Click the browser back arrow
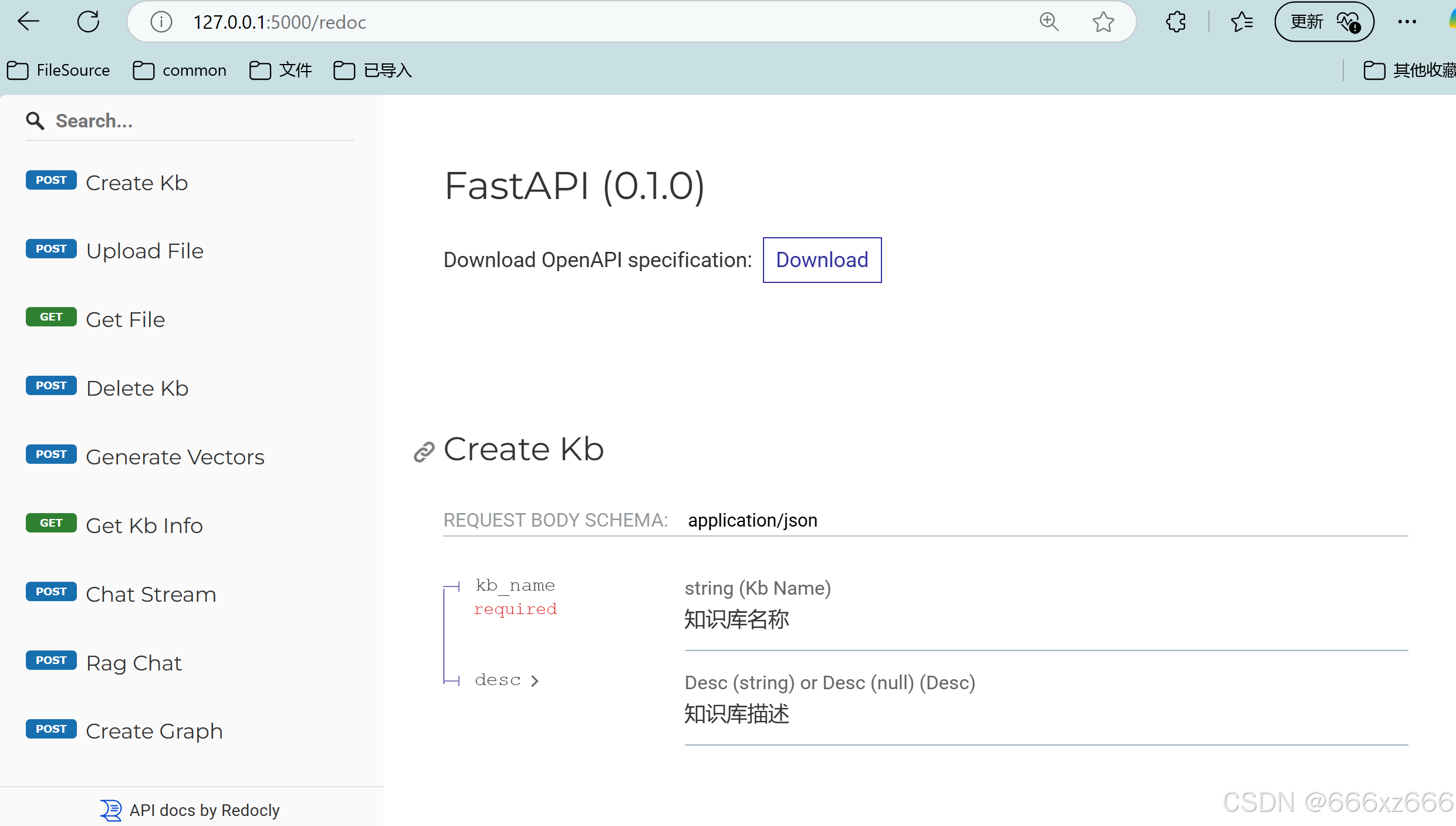This screenshot has height=826, width=1456. [x=28, y=22]
